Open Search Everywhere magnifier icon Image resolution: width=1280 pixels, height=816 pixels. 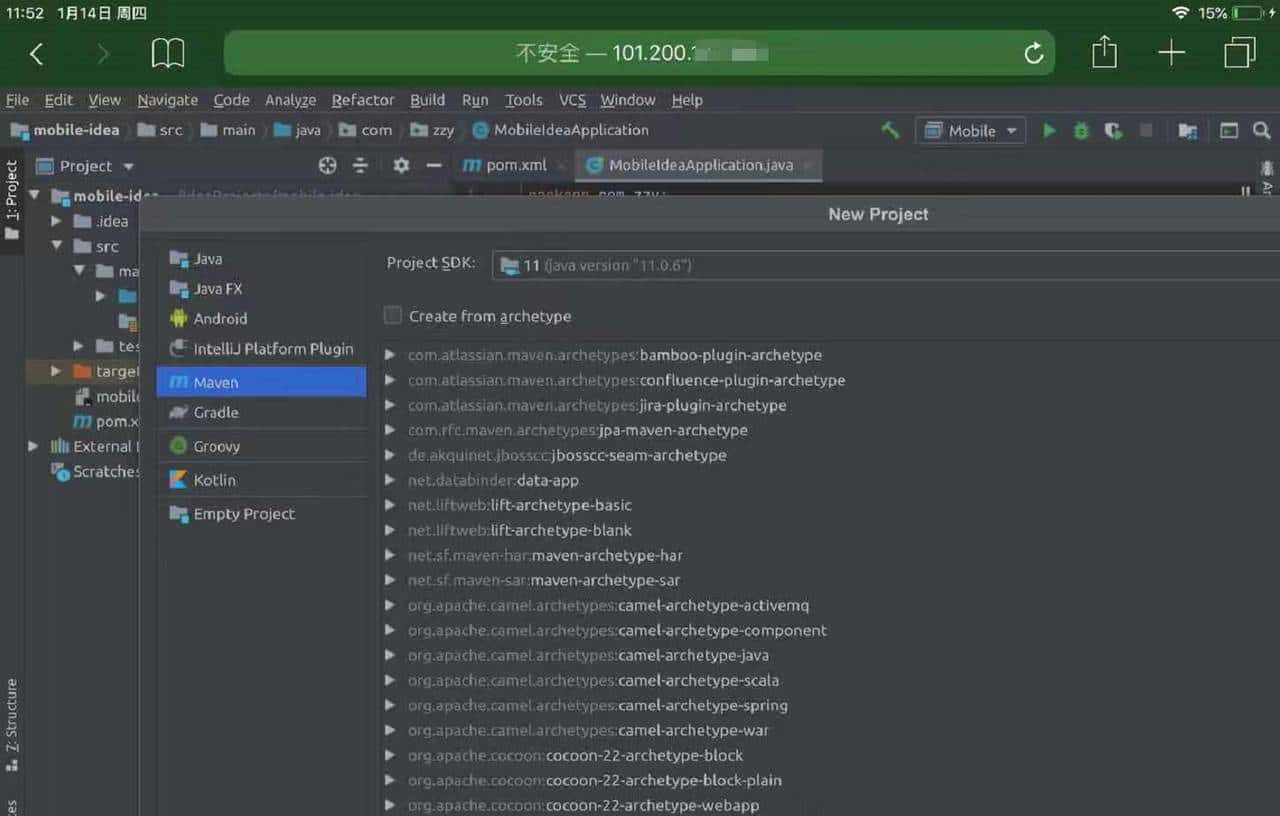point(1261,131)
